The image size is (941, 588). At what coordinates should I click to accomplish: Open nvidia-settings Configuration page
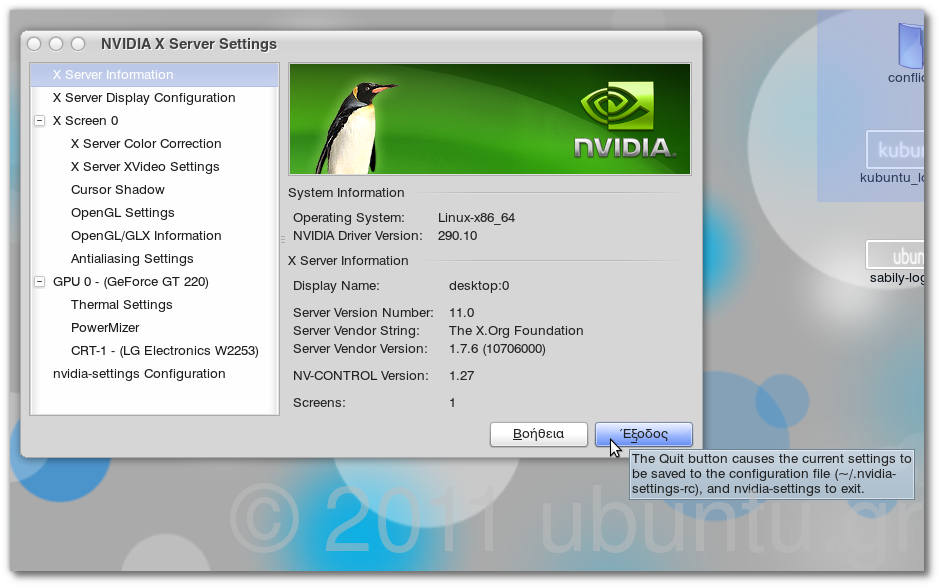[139, 374]
